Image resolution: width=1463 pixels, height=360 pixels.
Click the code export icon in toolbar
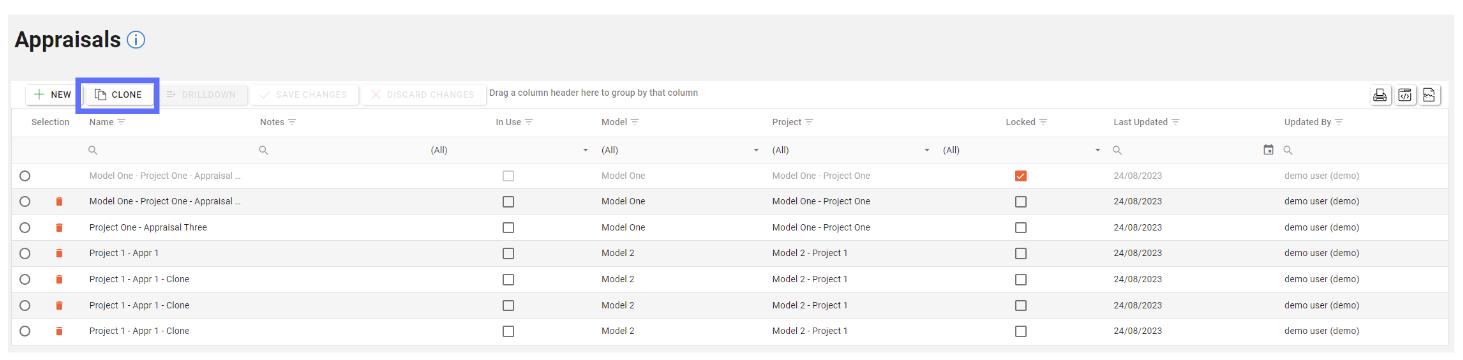[x=1405, y=95]
